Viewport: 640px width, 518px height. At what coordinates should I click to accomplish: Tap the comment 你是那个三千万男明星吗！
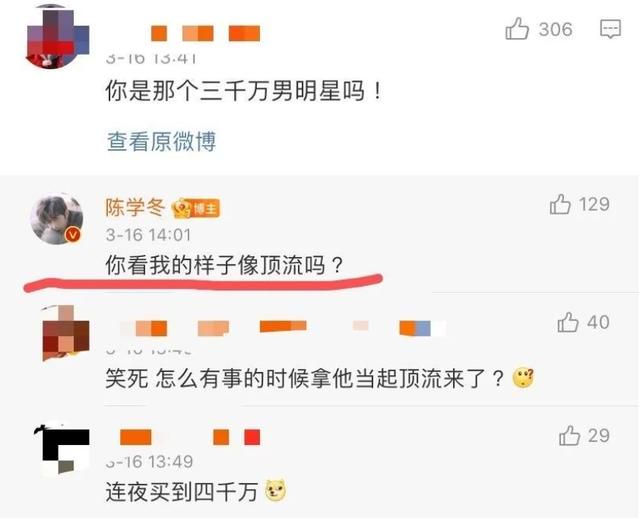click(244, 91)
